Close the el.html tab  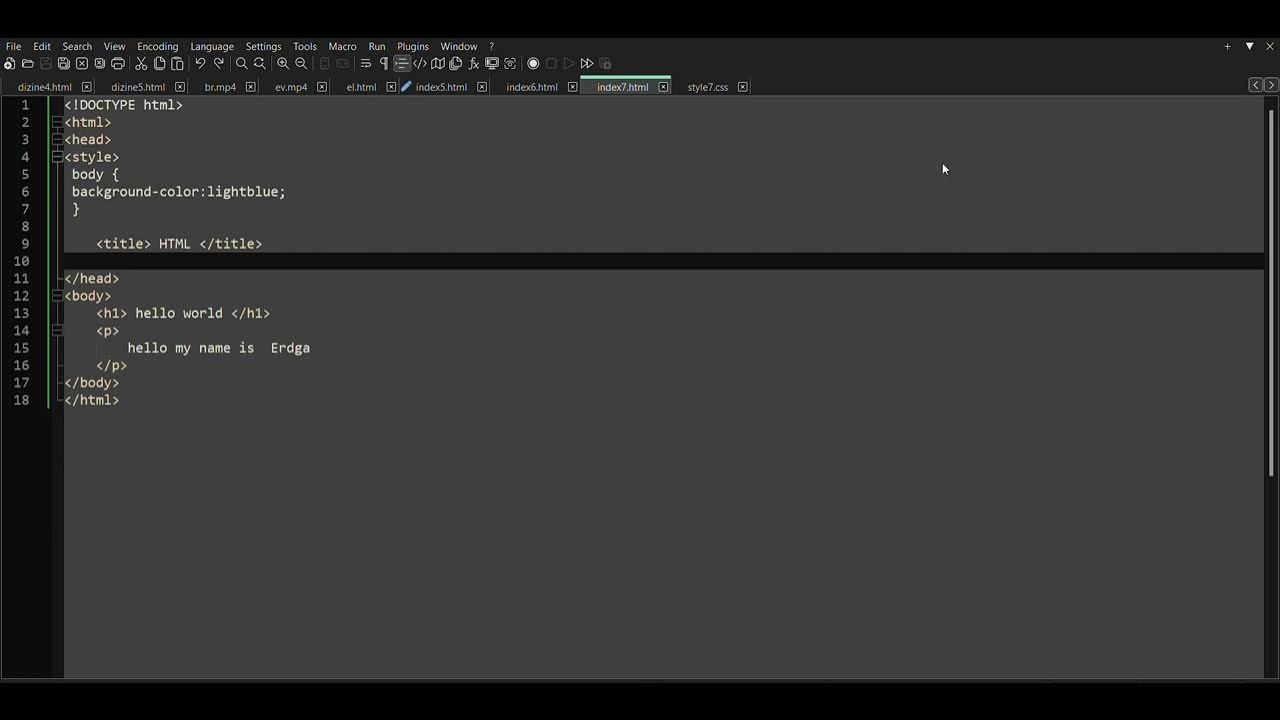pyautogui.click(x=391, y=87)
